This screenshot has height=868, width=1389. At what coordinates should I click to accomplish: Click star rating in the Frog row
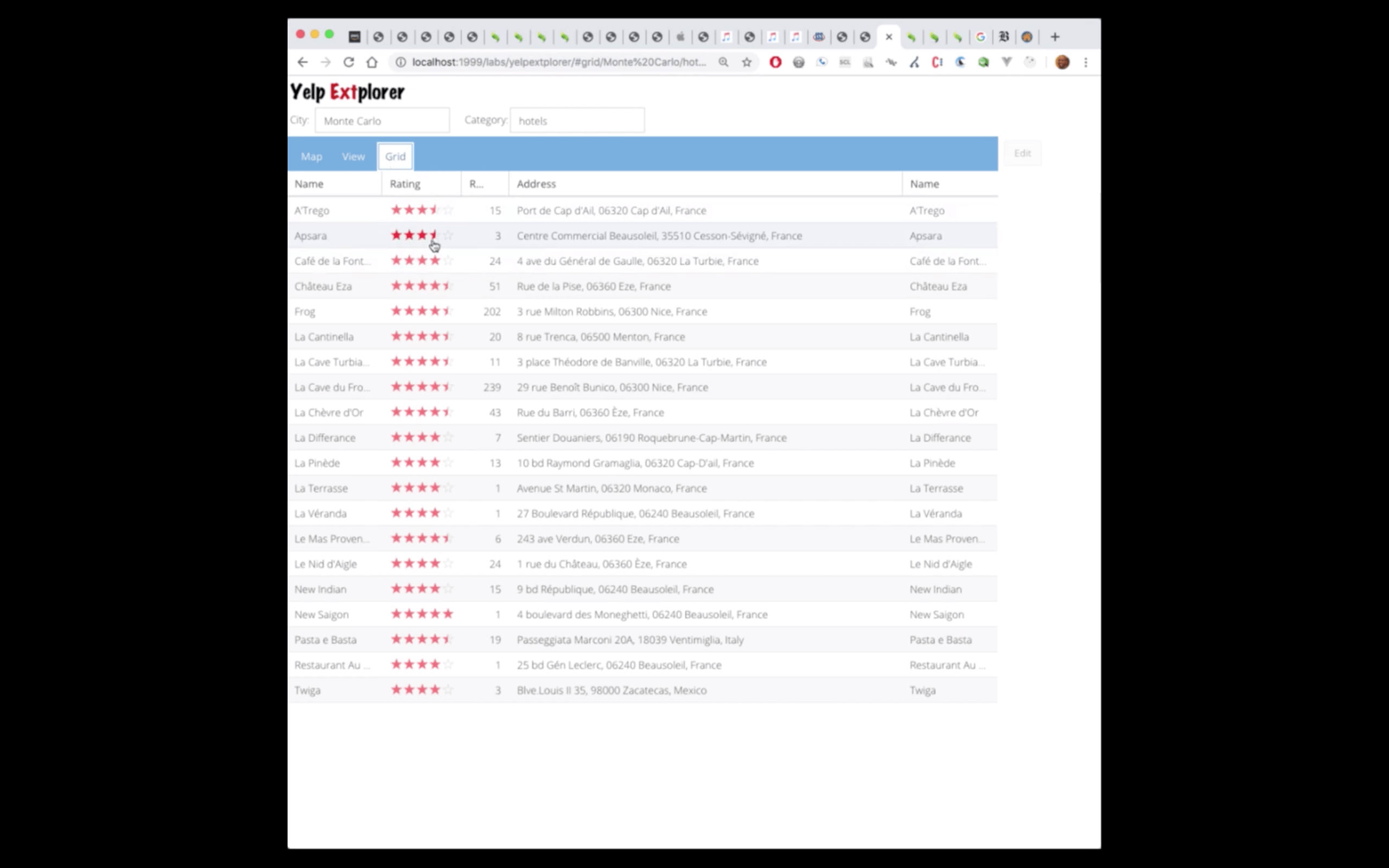[x=422, y=311]
